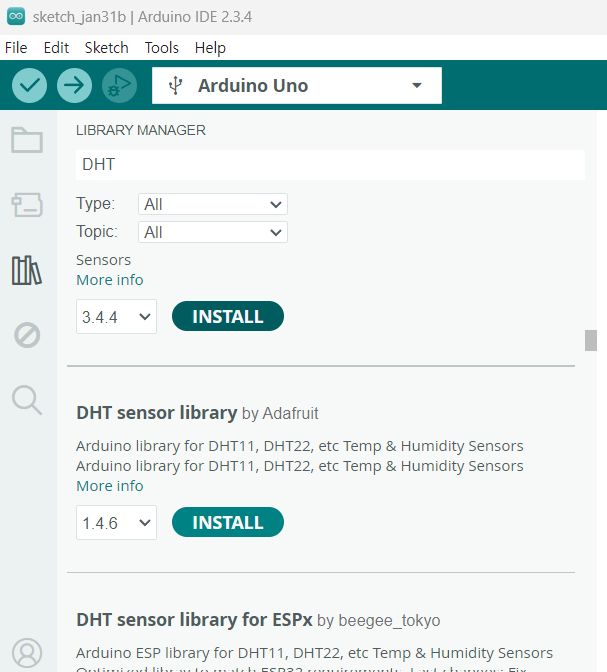This screenshot has height=672, width=607.
Task: Open the Tools menu
Action: click(x=162, y=48)
